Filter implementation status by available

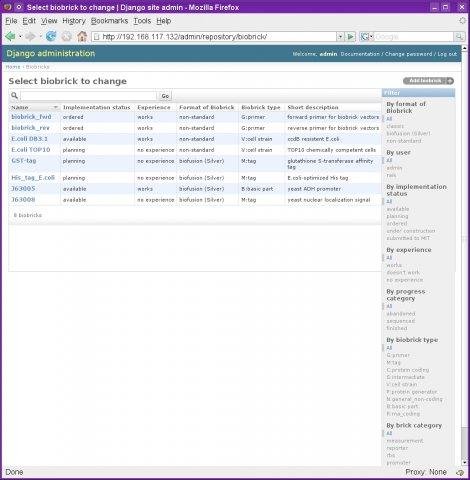398,209
